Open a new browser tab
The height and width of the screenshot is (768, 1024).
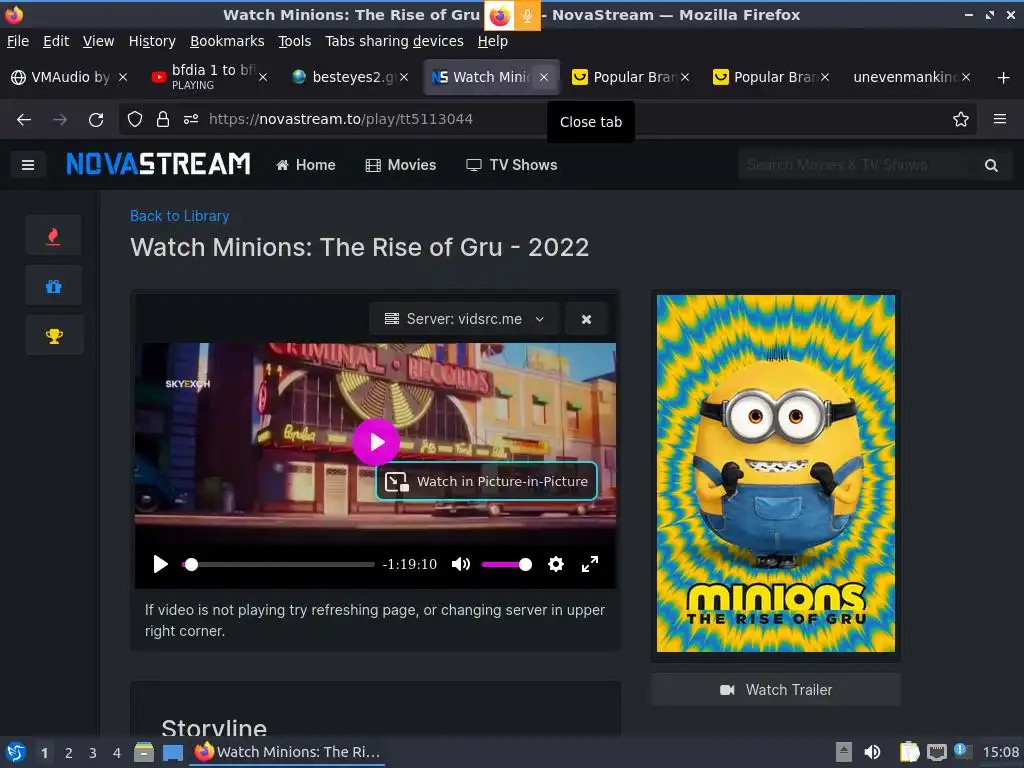coord(1003,78)
